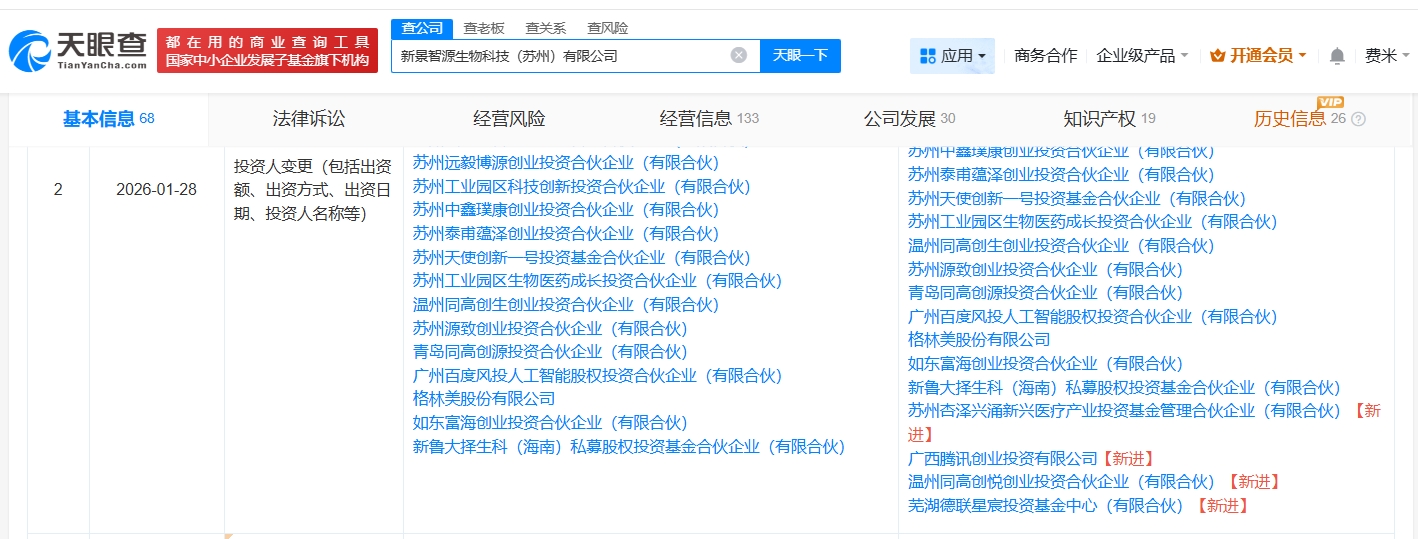Open the notifications bell

click(1337, 56)
